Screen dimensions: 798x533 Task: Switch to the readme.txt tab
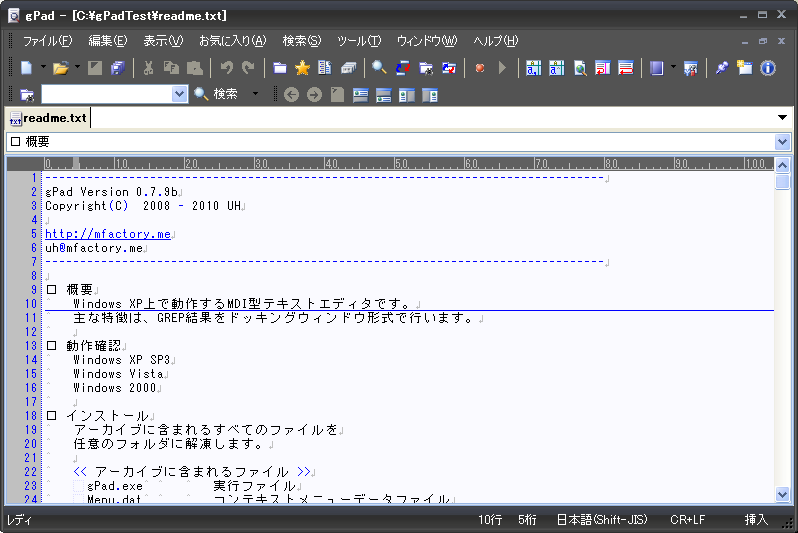[x=54, y=118]
